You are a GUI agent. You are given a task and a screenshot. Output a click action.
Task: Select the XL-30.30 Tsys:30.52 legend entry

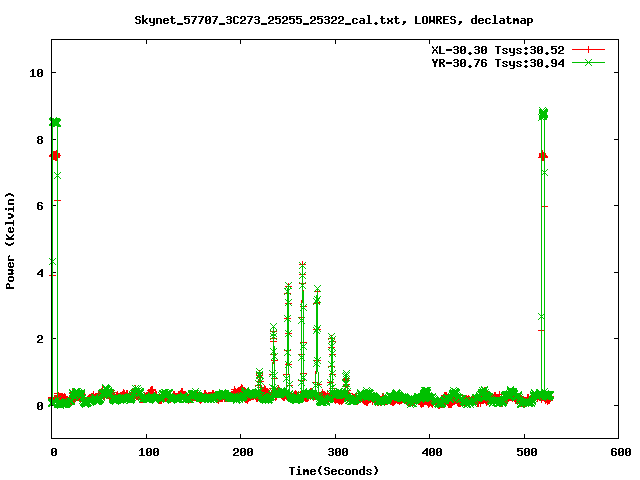498,50
